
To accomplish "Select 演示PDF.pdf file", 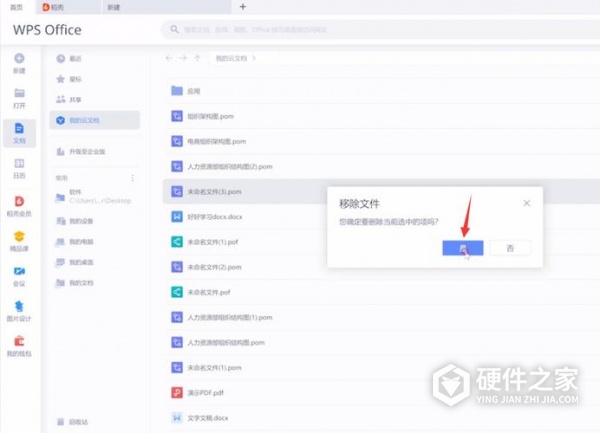I will pos(381,392).
